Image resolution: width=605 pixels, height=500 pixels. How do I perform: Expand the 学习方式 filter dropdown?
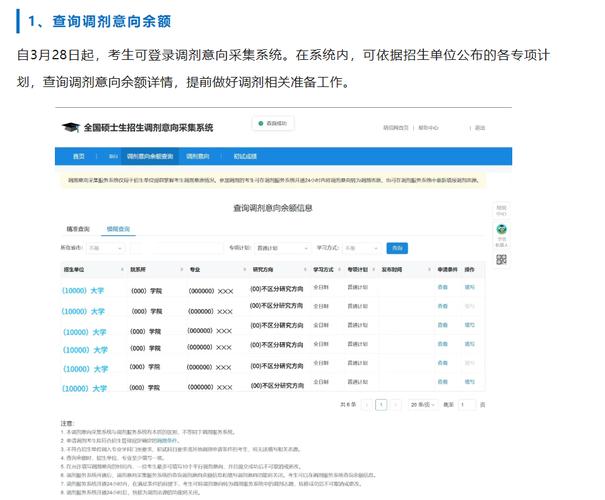[x=361, y=248]
